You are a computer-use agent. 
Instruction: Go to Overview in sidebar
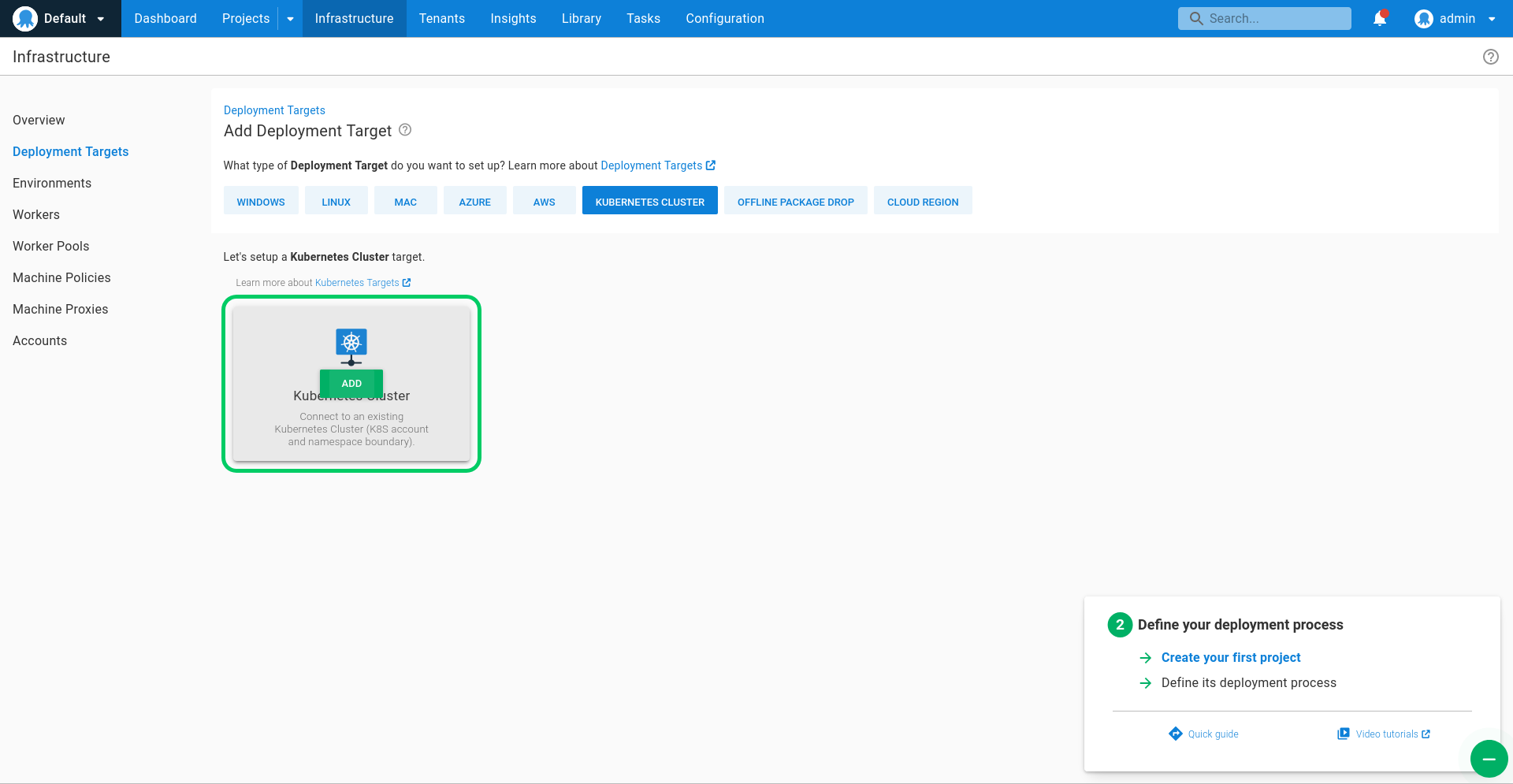click(x=39, y=120)
